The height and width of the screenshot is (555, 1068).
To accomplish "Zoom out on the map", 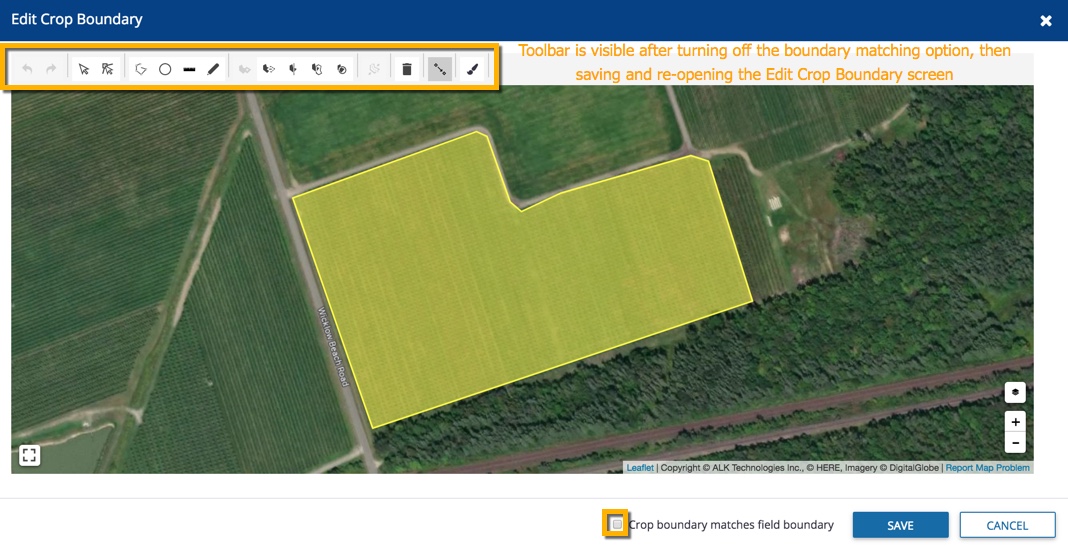I will [1015, 443].
